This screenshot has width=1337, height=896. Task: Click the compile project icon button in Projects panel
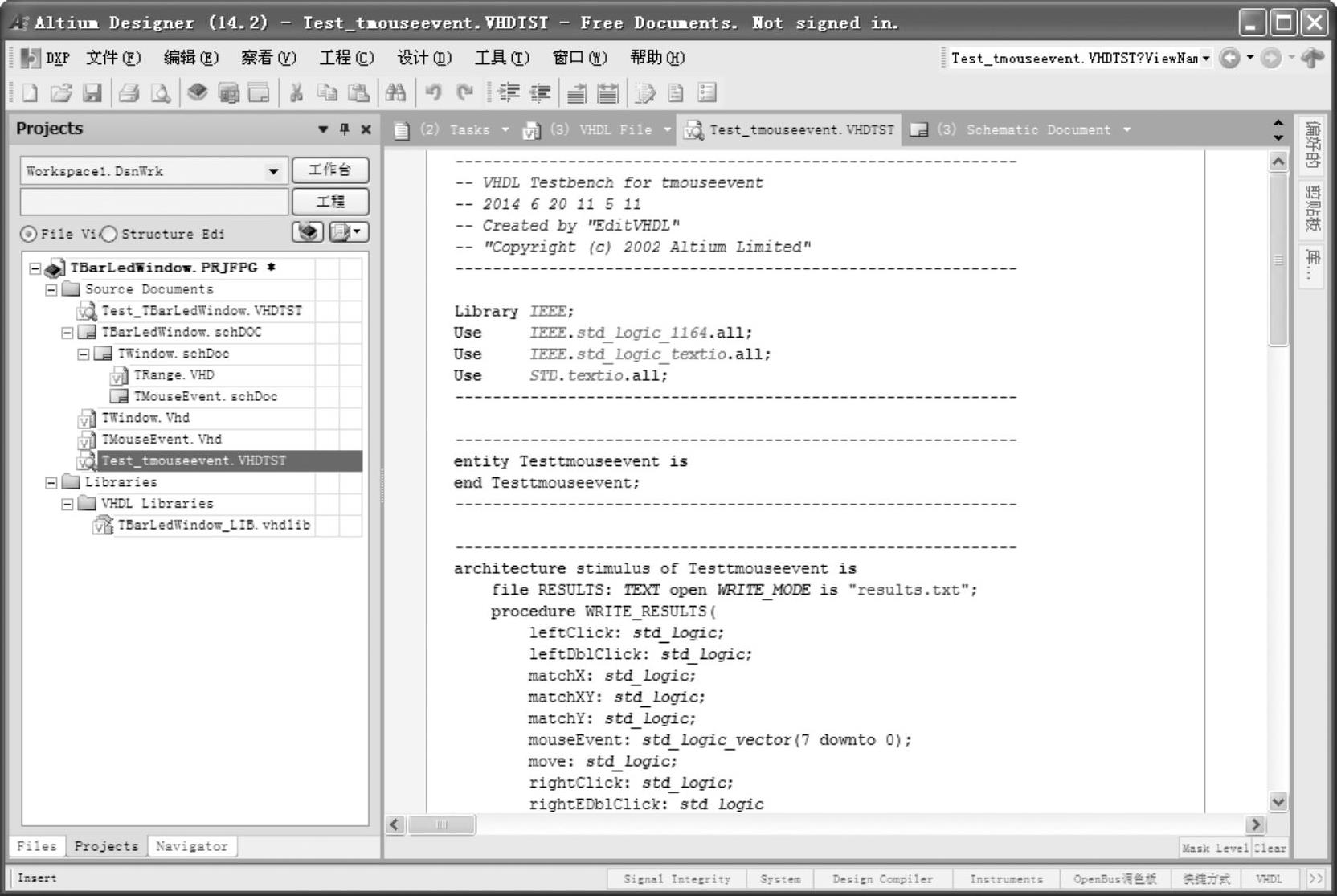pyautogui.click(x=308, y=232)
